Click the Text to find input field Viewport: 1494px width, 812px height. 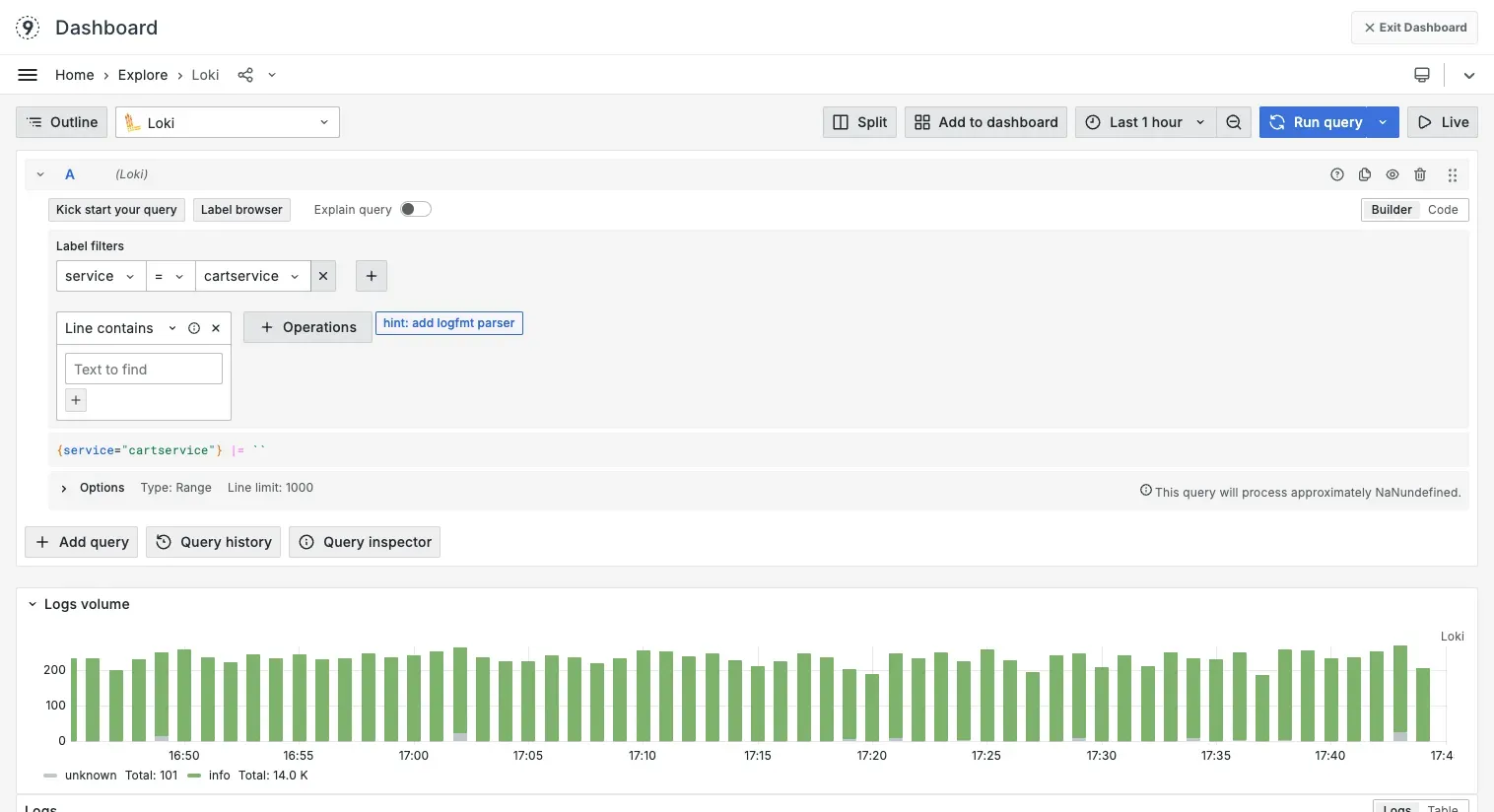[143, 369]
